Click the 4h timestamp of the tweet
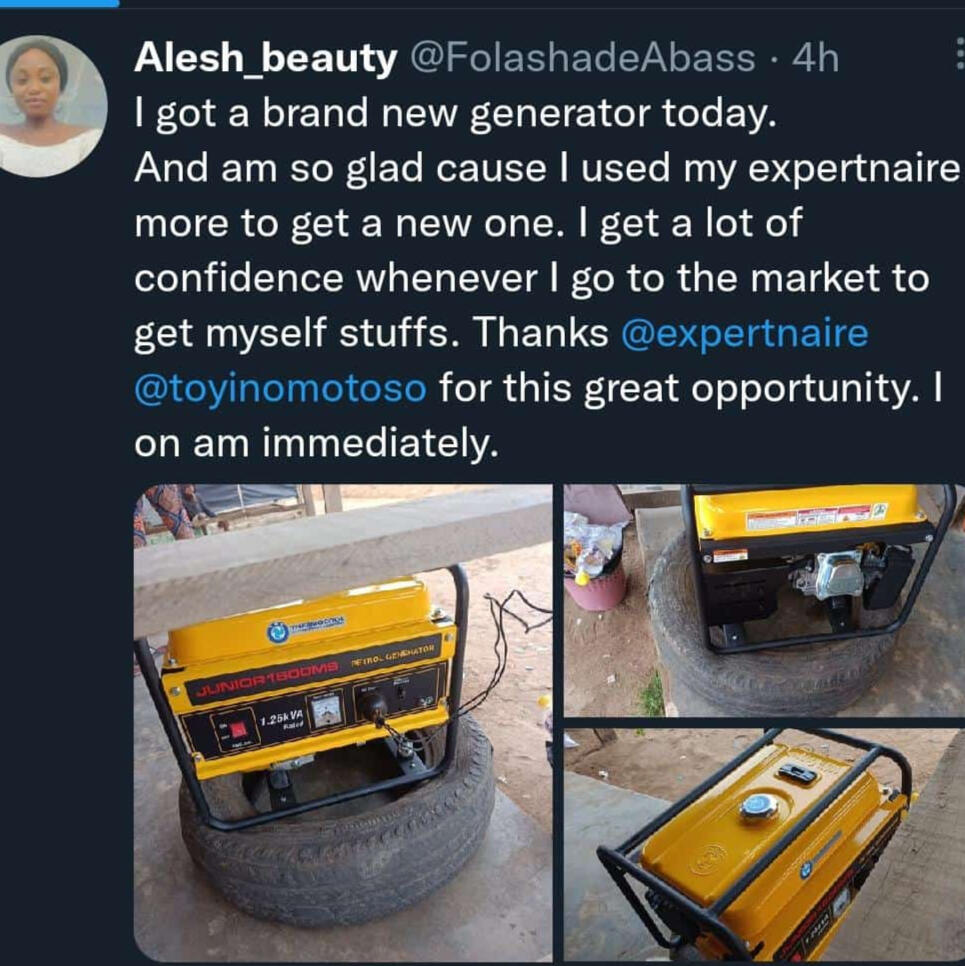This screenshot has height=966, width=965. click(x=816, y=58)
